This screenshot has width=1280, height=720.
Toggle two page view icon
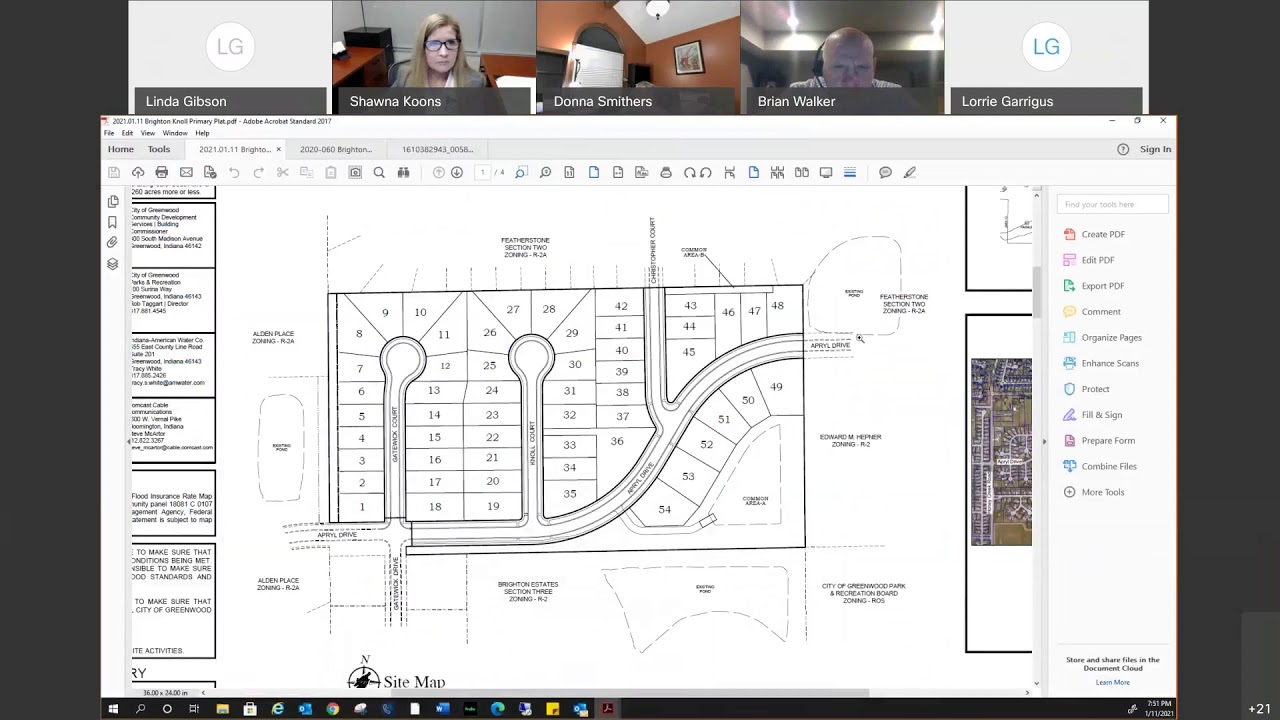pos(802,173)
